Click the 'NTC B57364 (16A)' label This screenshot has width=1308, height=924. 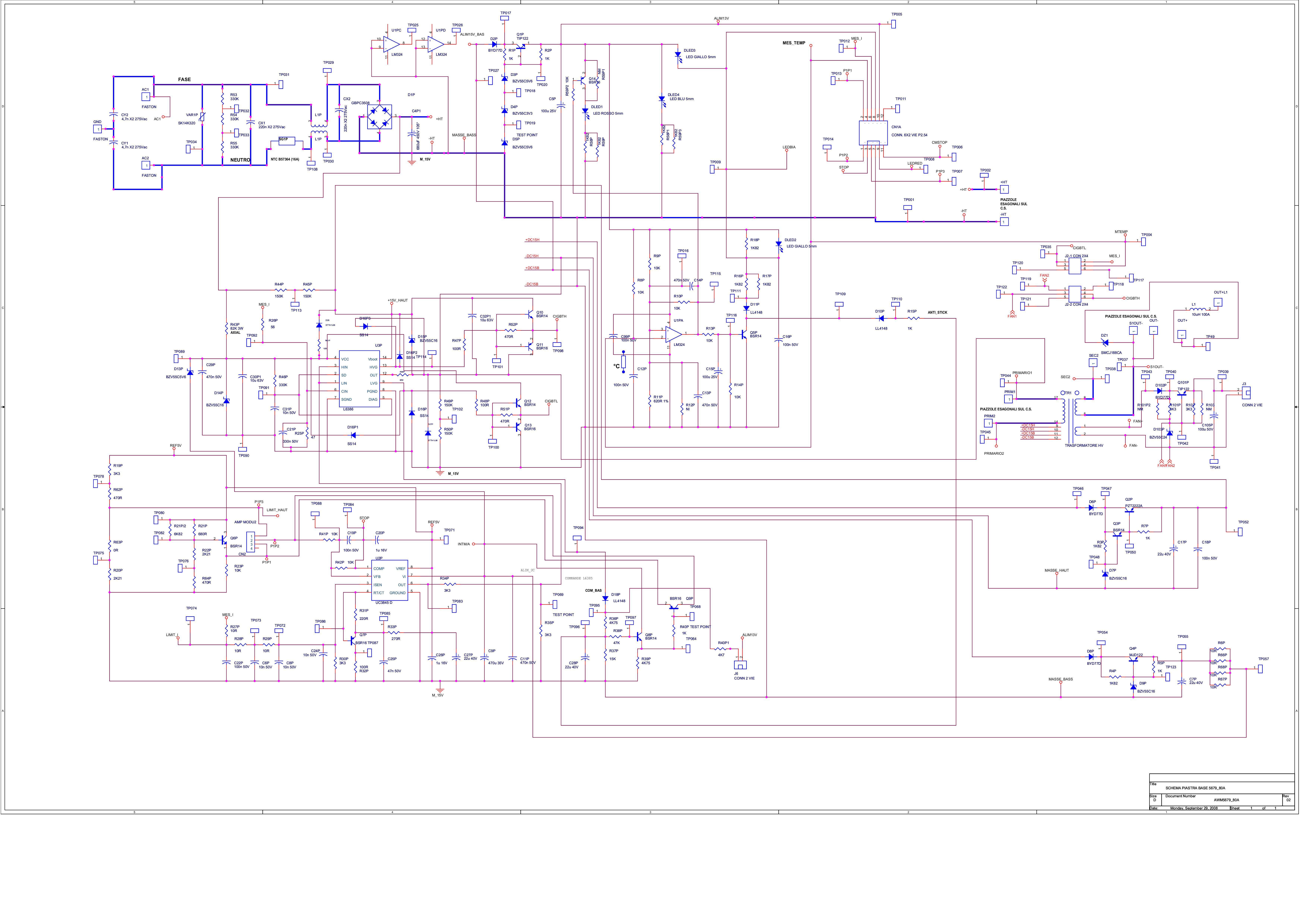[285, 160]
